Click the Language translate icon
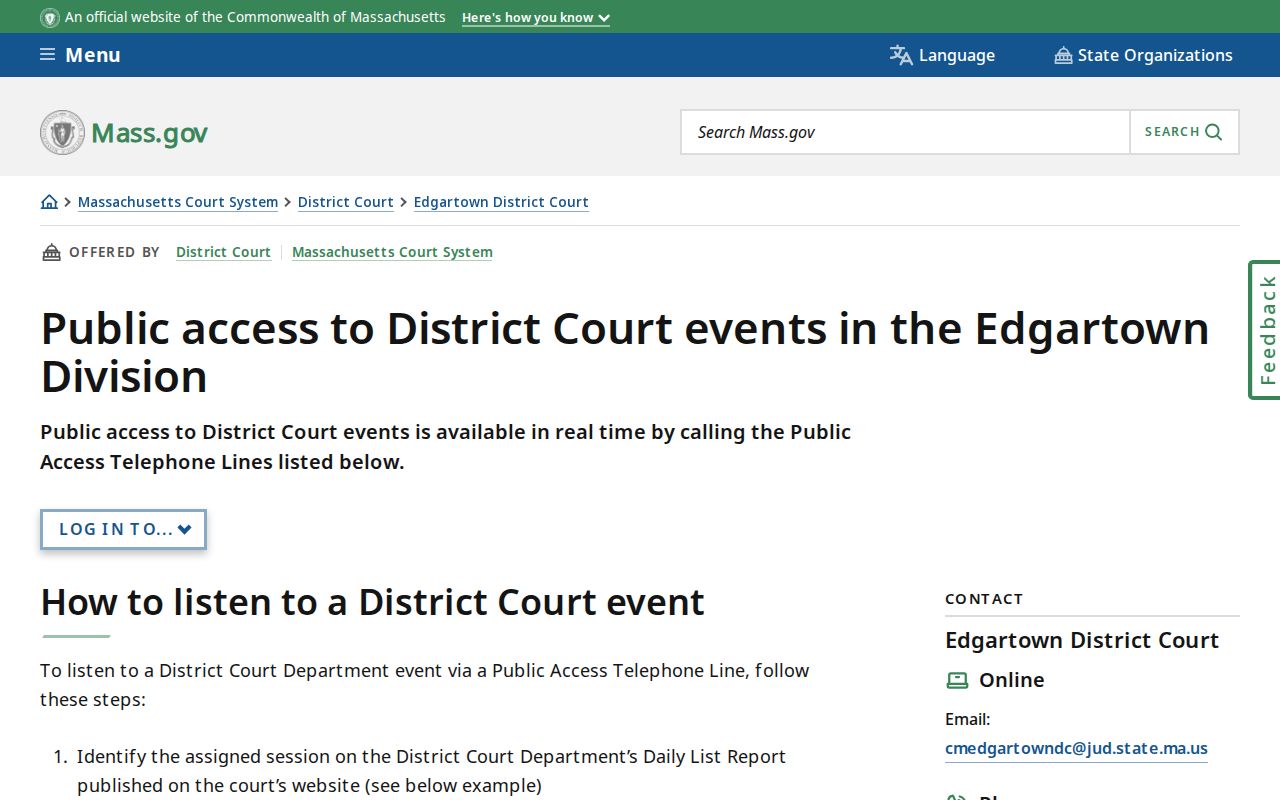The height and width of the screenshot is (800, 1280). tap(901, 55)
